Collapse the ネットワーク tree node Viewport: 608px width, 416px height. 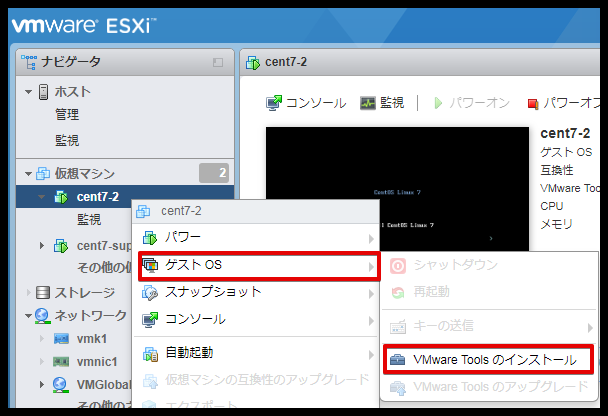(28, 316)
